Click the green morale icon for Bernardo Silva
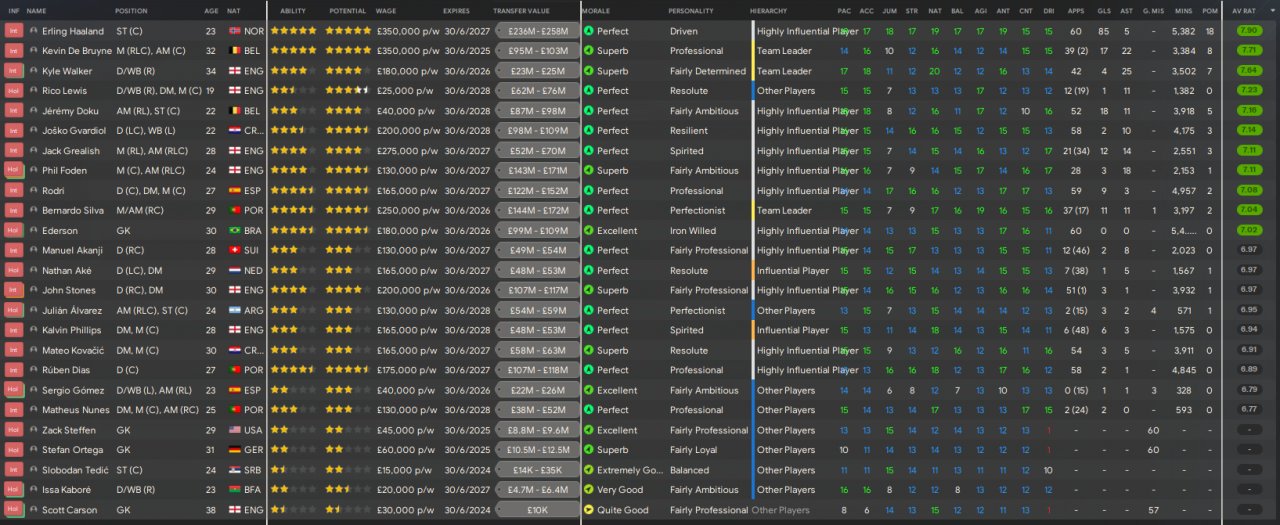 point(588,210)
